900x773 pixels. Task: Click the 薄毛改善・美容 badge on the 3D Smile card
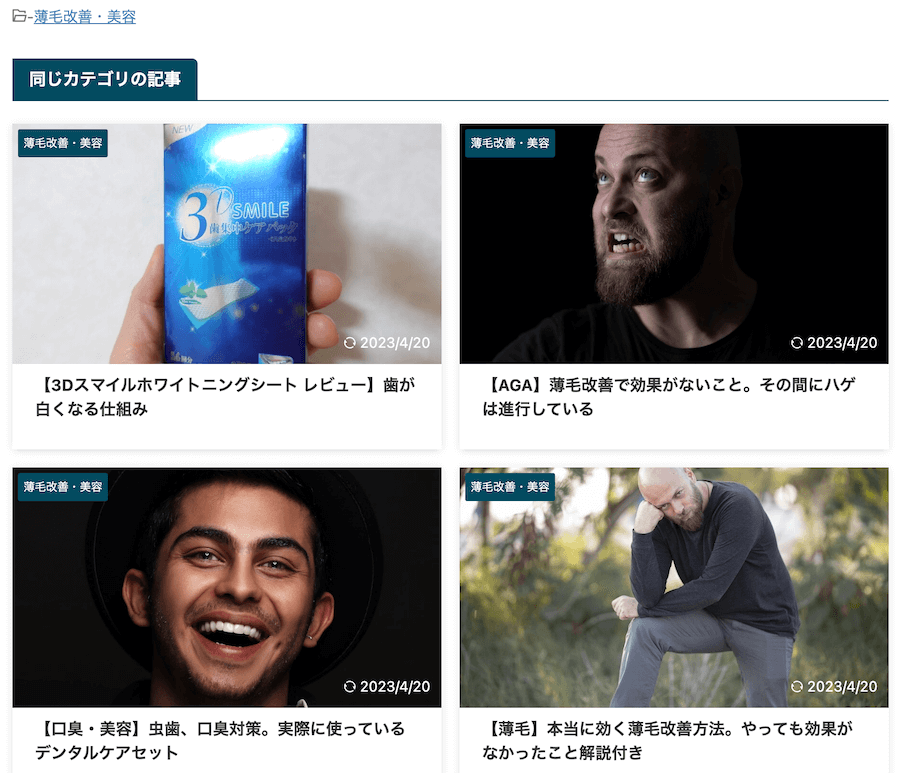[63, 143]
